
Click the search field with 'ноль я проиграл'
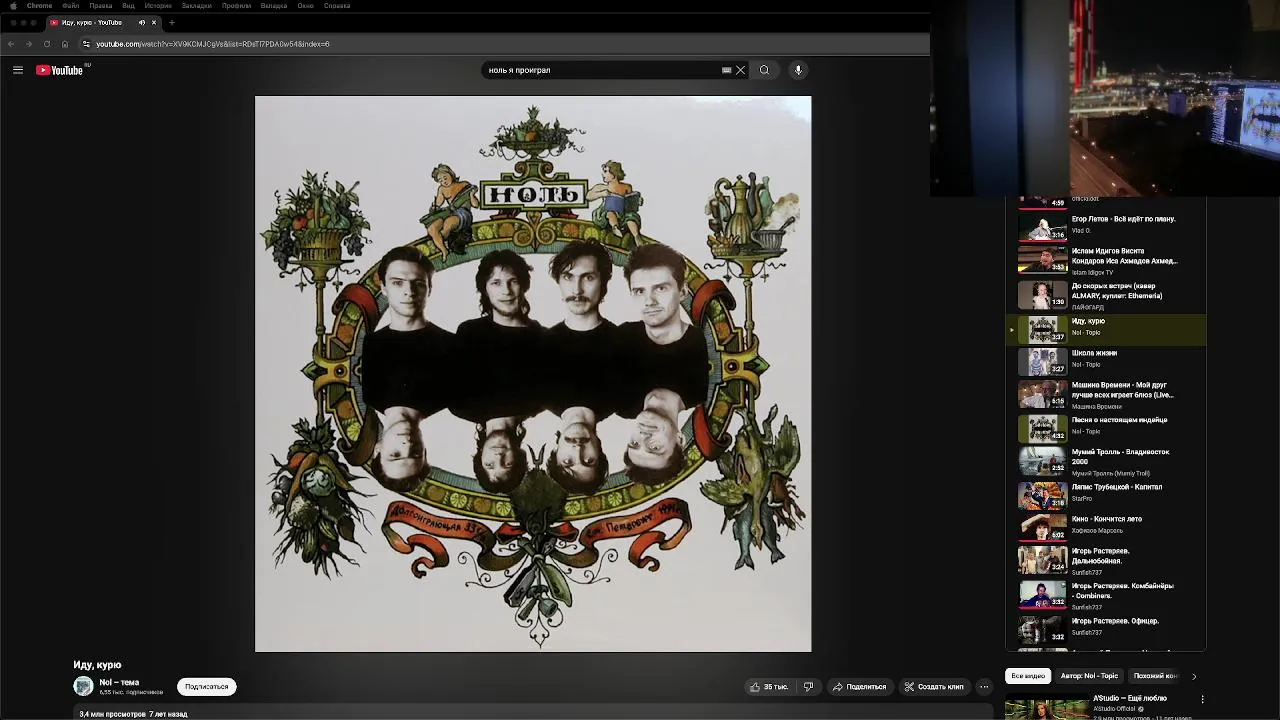click(602, 70)
